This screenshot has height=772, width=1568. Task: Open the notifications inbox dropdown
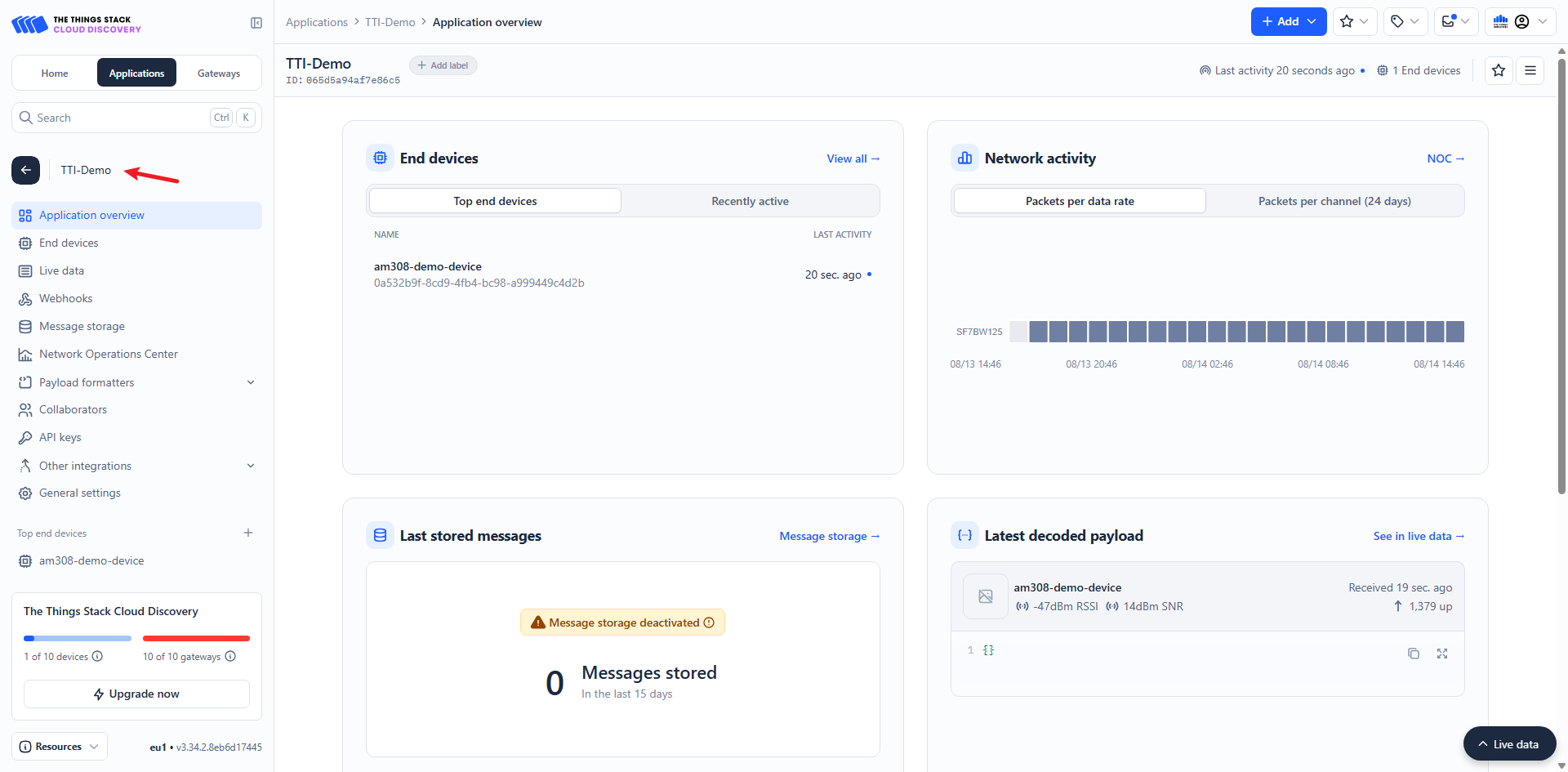1456,21
